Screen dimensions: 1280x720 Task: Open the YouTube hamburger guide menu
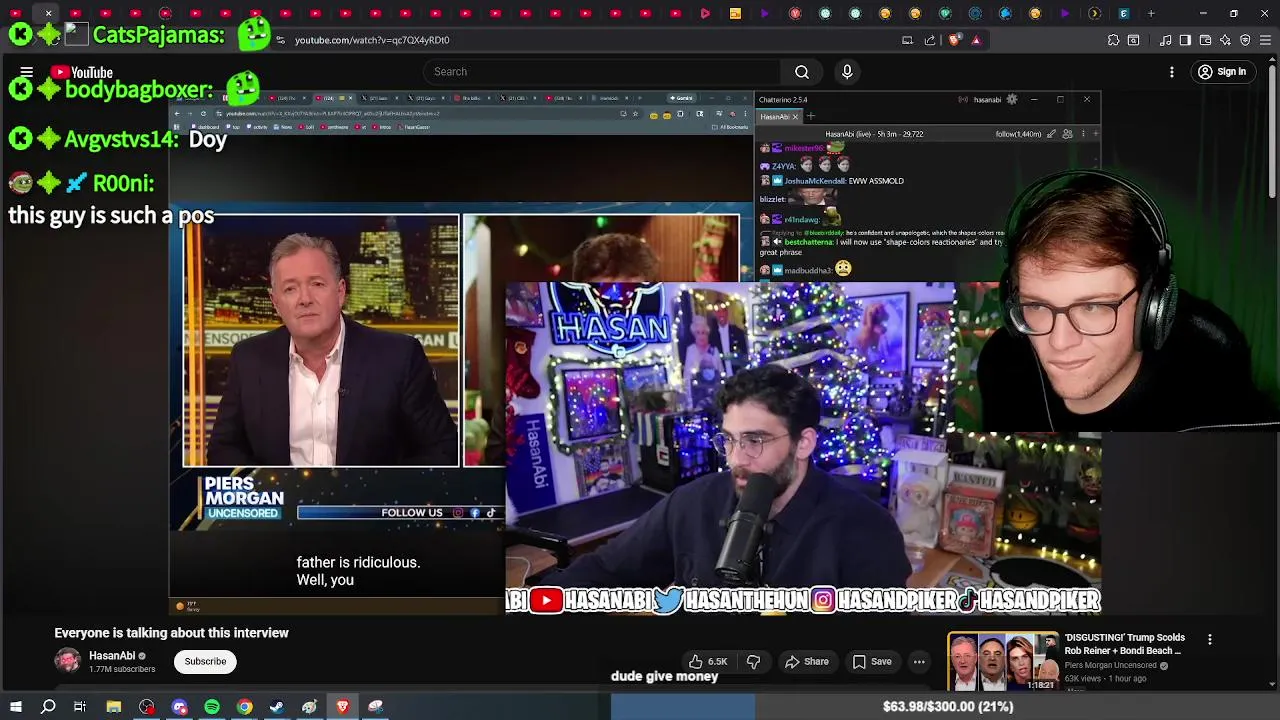pyautogui.click(x=27, y=72)
